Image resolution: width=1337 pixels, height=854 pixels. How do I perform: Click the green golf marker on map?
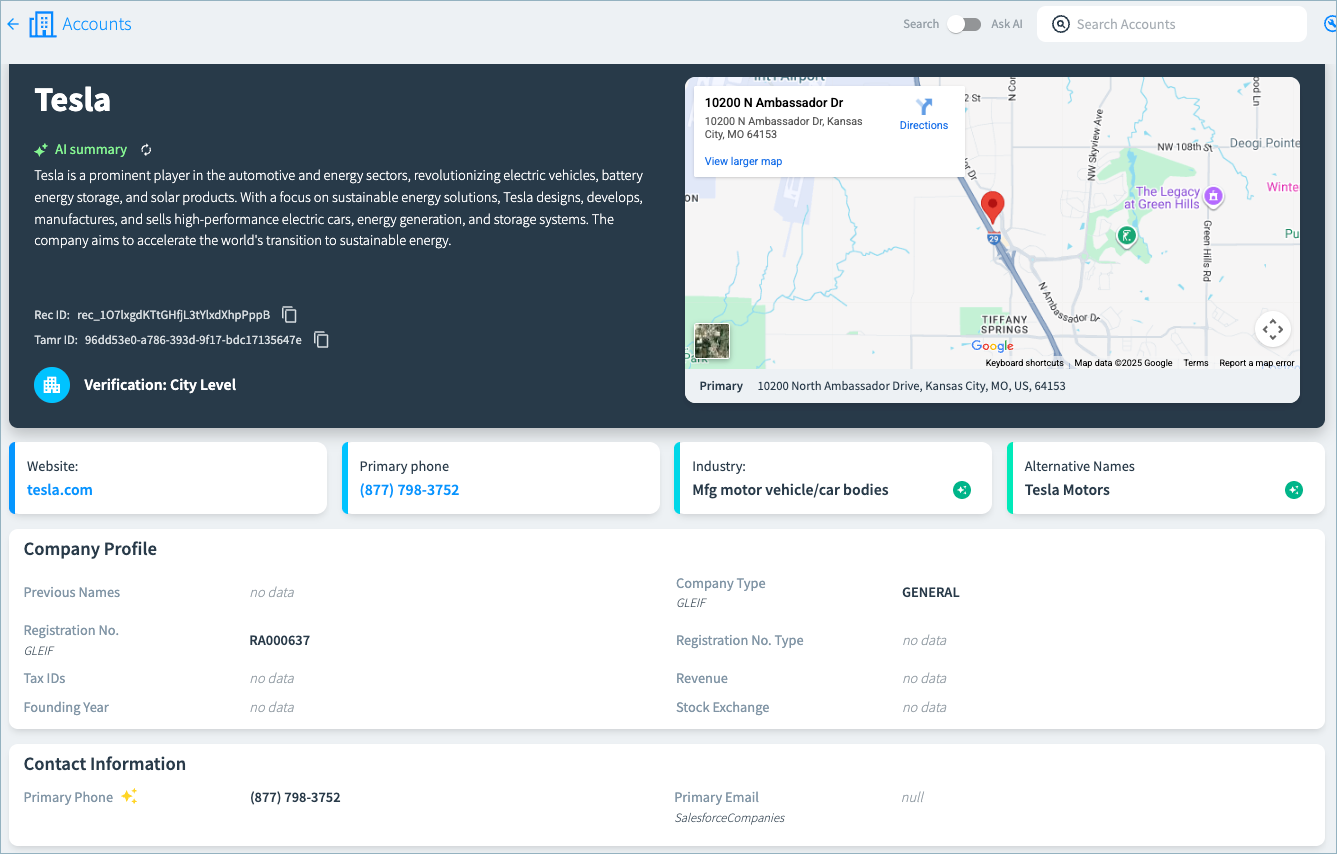click(1126, 236)
